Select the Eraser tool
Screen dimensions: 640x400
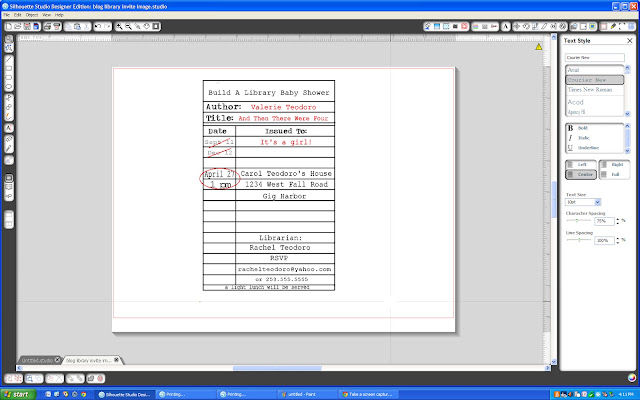pyautogui.click(x=9, y=139)
